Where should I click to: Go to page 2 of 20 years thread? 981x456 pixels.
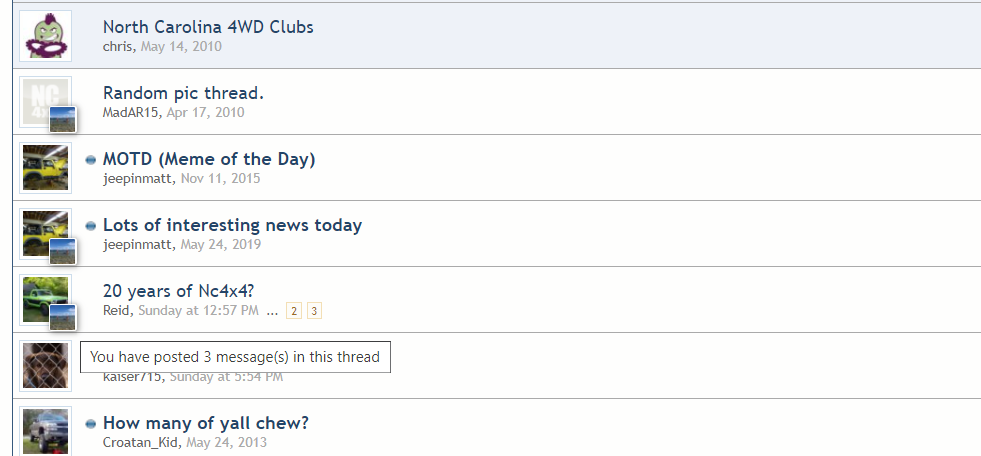click(294, 311)
